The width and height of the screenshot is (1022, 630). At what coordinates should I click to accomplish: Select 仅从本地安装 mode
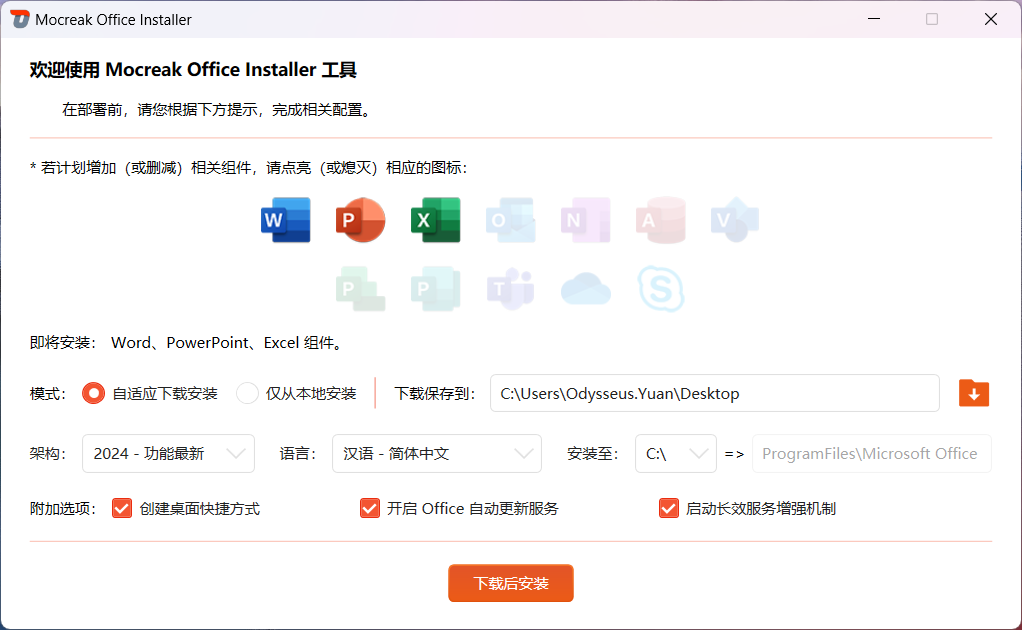coord(246,393)
